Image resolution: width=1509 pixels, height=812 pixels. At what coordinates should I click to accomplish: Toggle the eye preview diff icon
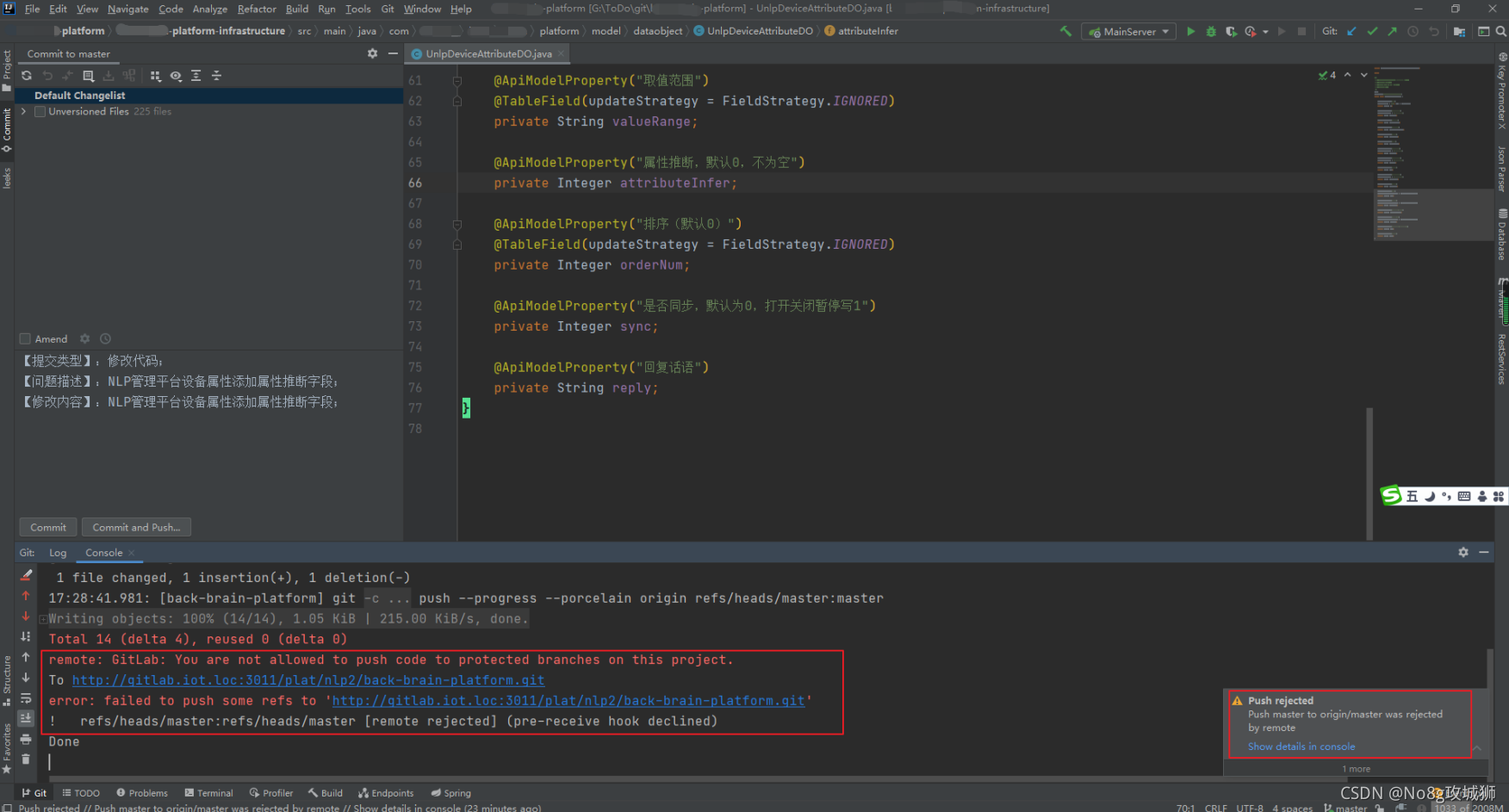[x=176, y=76]
